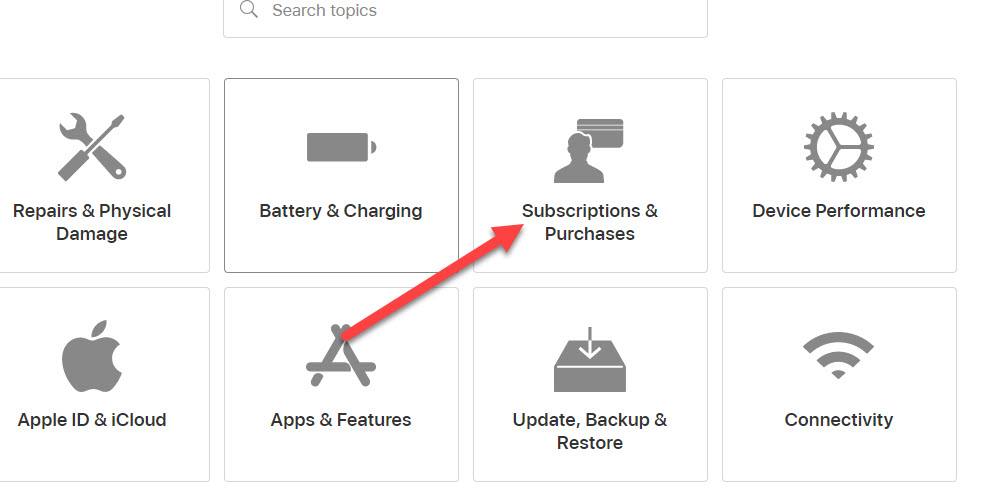
Task: Select the battery icon
Action: click(341, 147)
